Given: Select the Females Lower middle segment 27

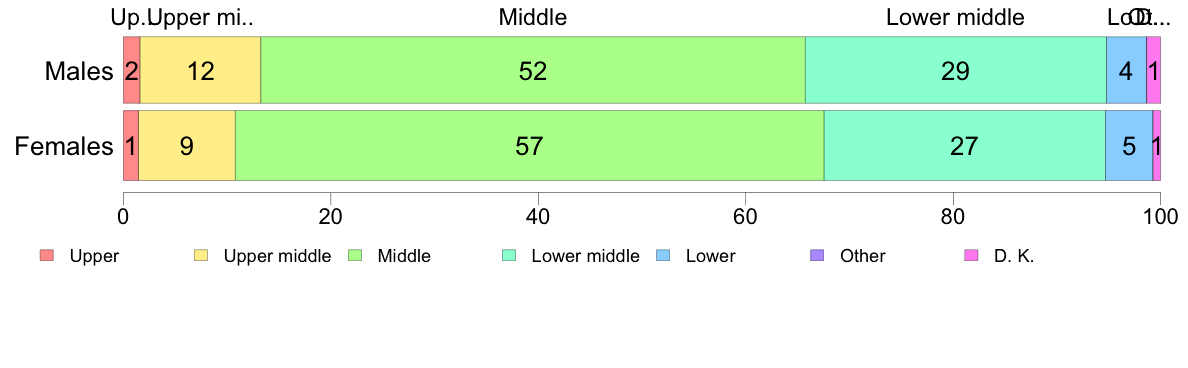Looking at the screenshot, I should 964,145.
